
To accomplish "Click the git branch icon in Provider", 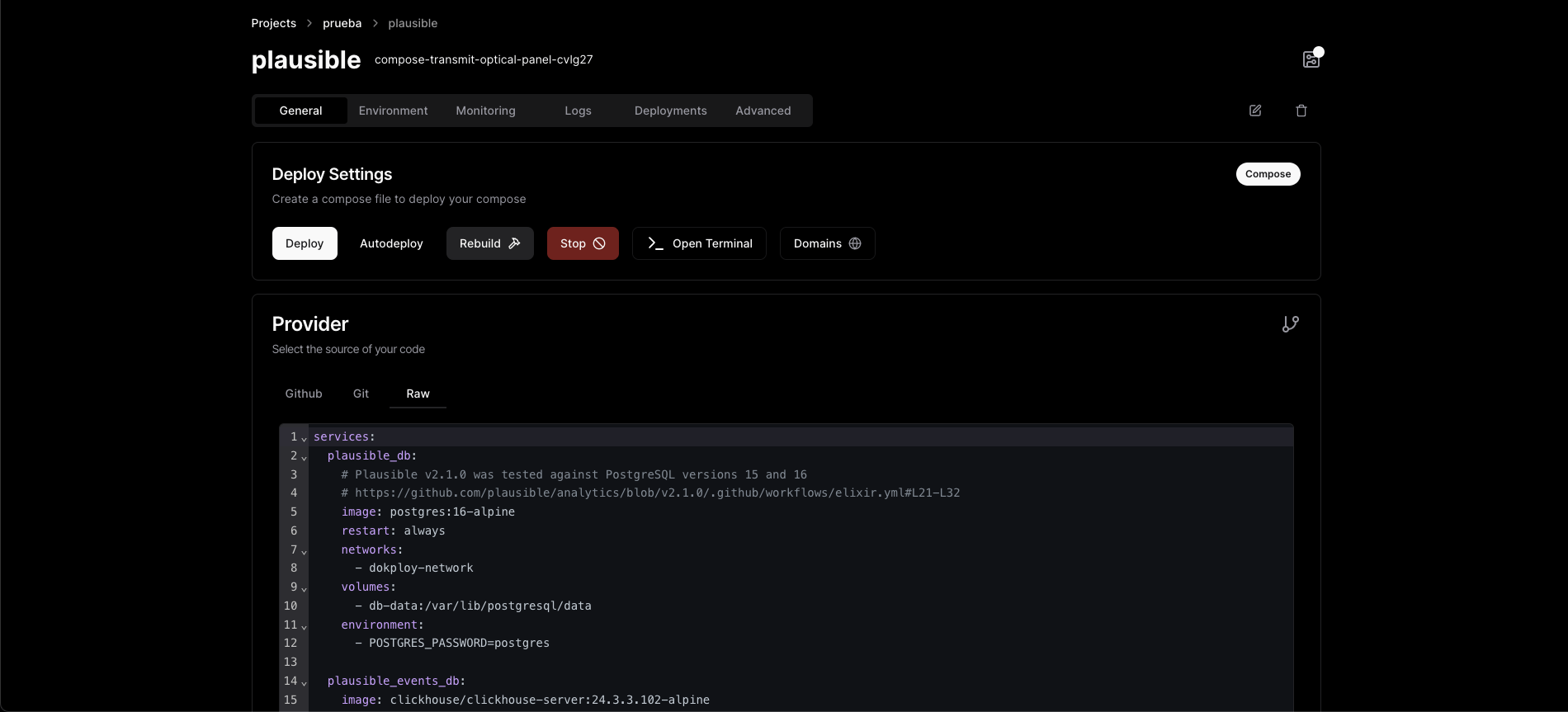I will coord(1291,324).
